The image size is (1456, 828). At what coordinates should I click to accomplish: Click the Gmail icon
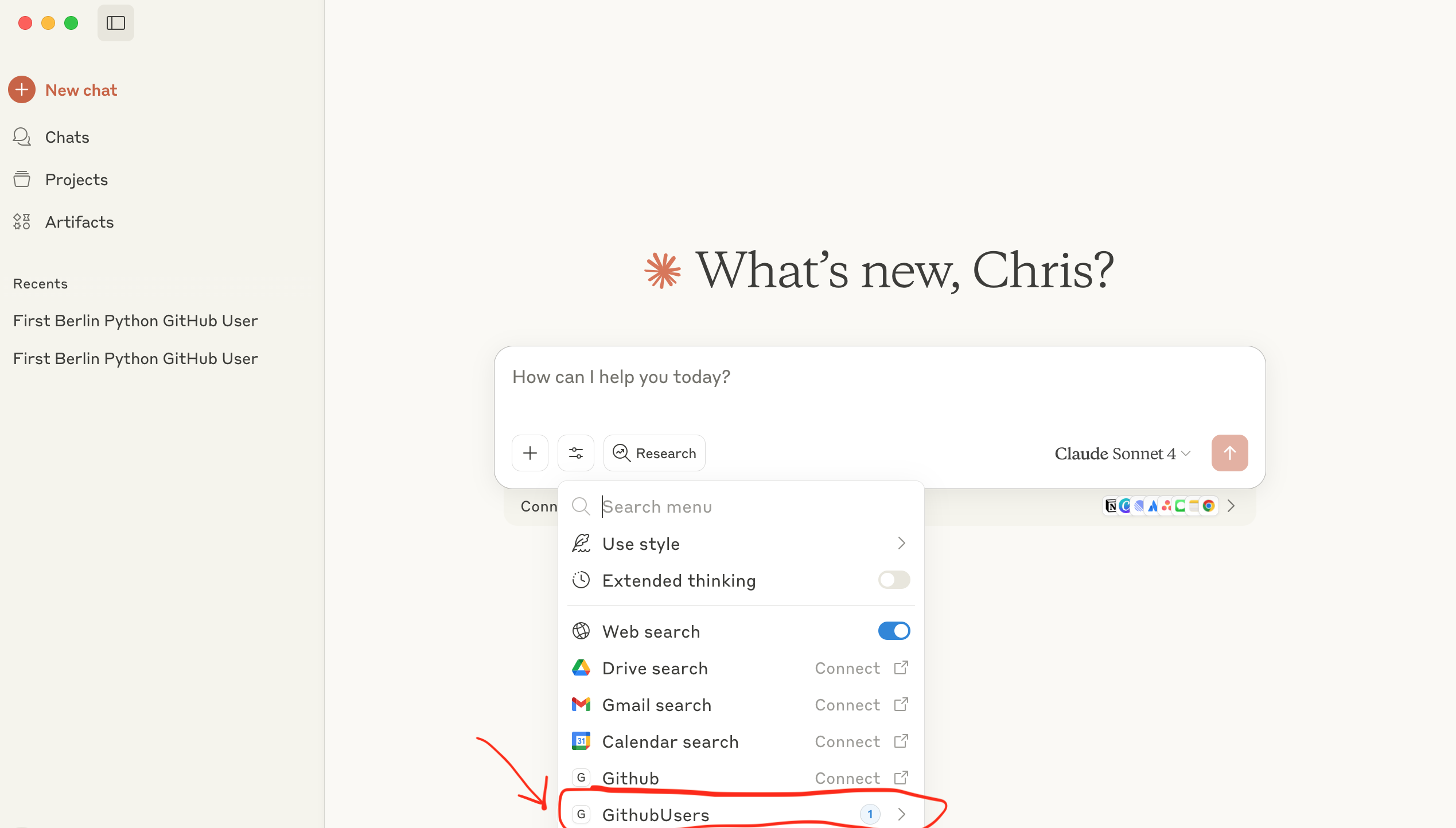click(x=581, y=704)
